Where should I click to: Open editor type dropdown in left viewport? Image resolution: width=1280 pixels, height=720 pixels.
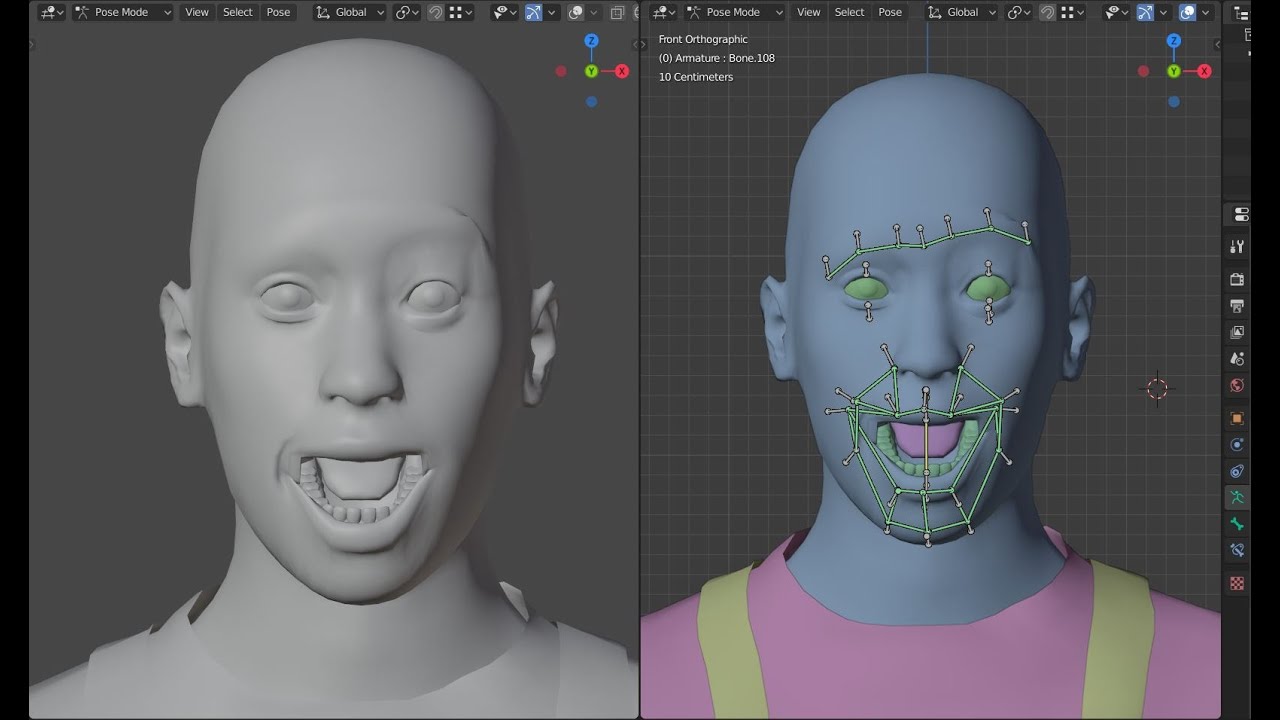tap(52, 12)
